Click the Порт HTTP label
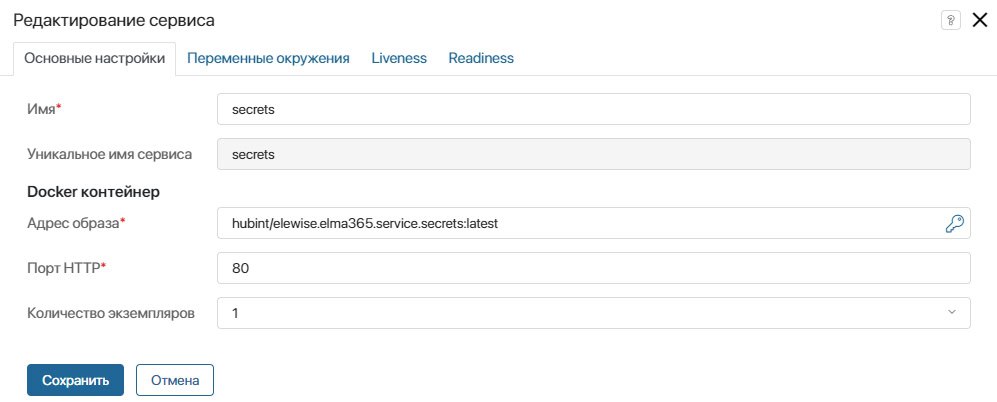Image resolution: width=997 pixels, height=402 pixels. point(66,268)
